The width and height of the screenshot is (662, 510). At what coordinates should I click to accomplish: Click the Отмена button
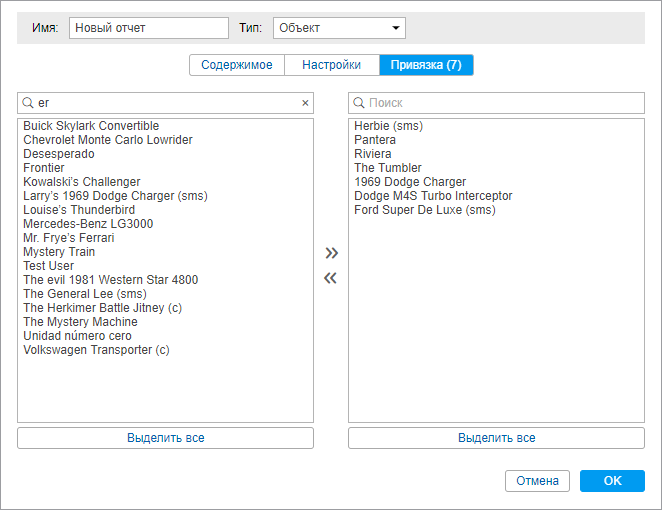537,481
